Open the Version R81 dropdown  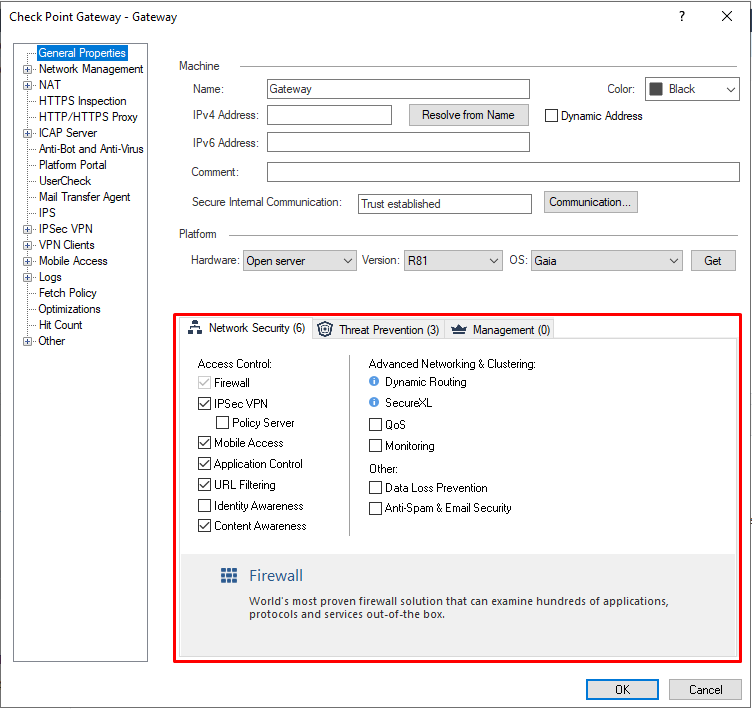point(453,261)
